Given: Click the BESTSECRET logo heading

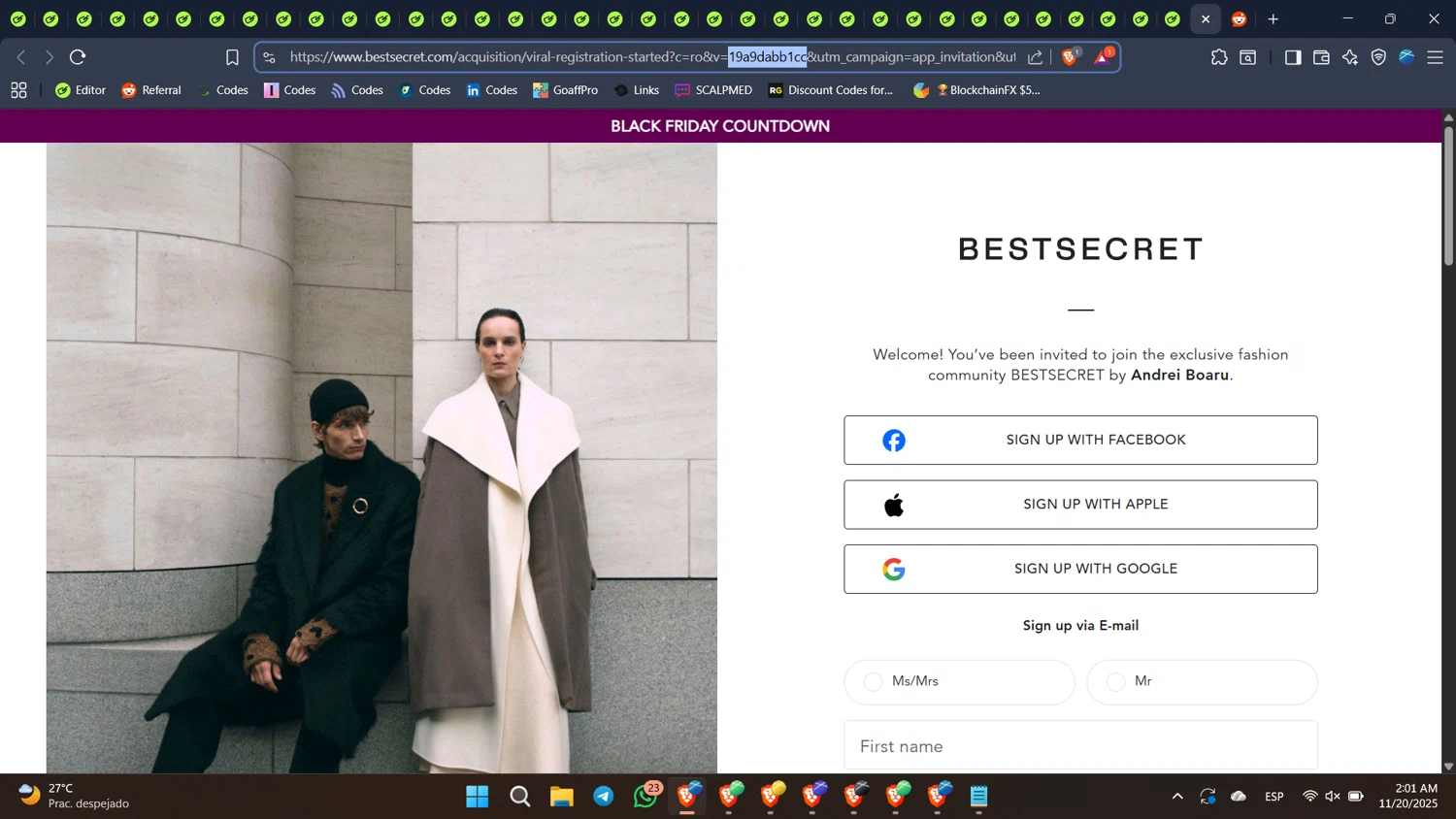Looking at the screenshot, I should pos(1080,249).
